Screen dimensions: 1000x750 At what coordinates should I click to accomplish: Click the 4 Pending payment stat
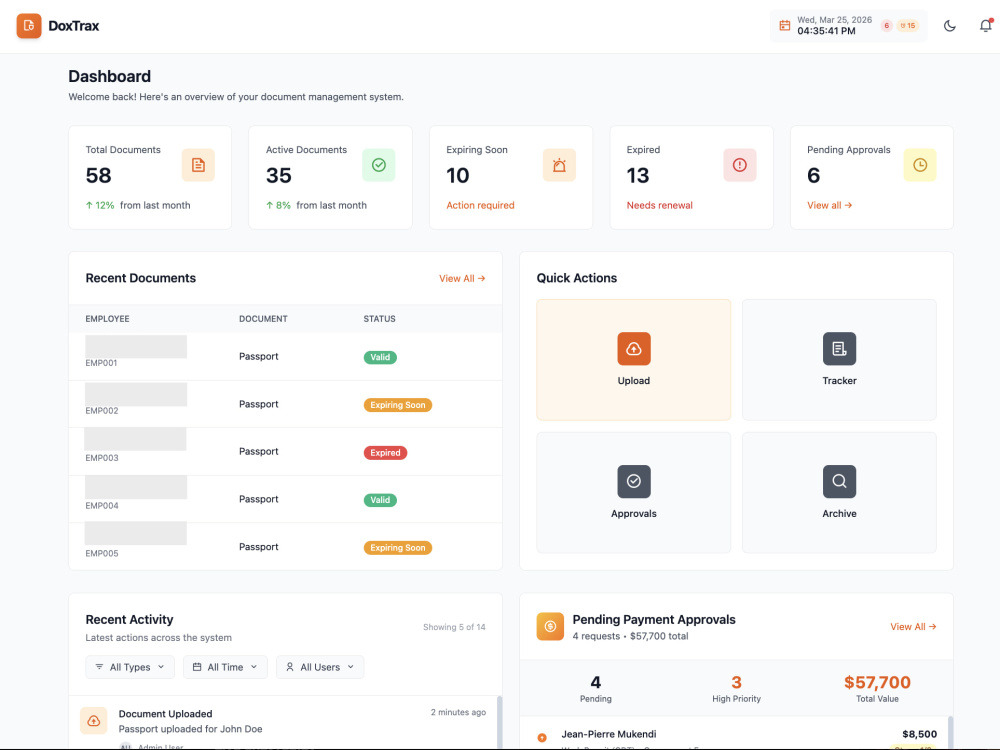click(596, 689)
